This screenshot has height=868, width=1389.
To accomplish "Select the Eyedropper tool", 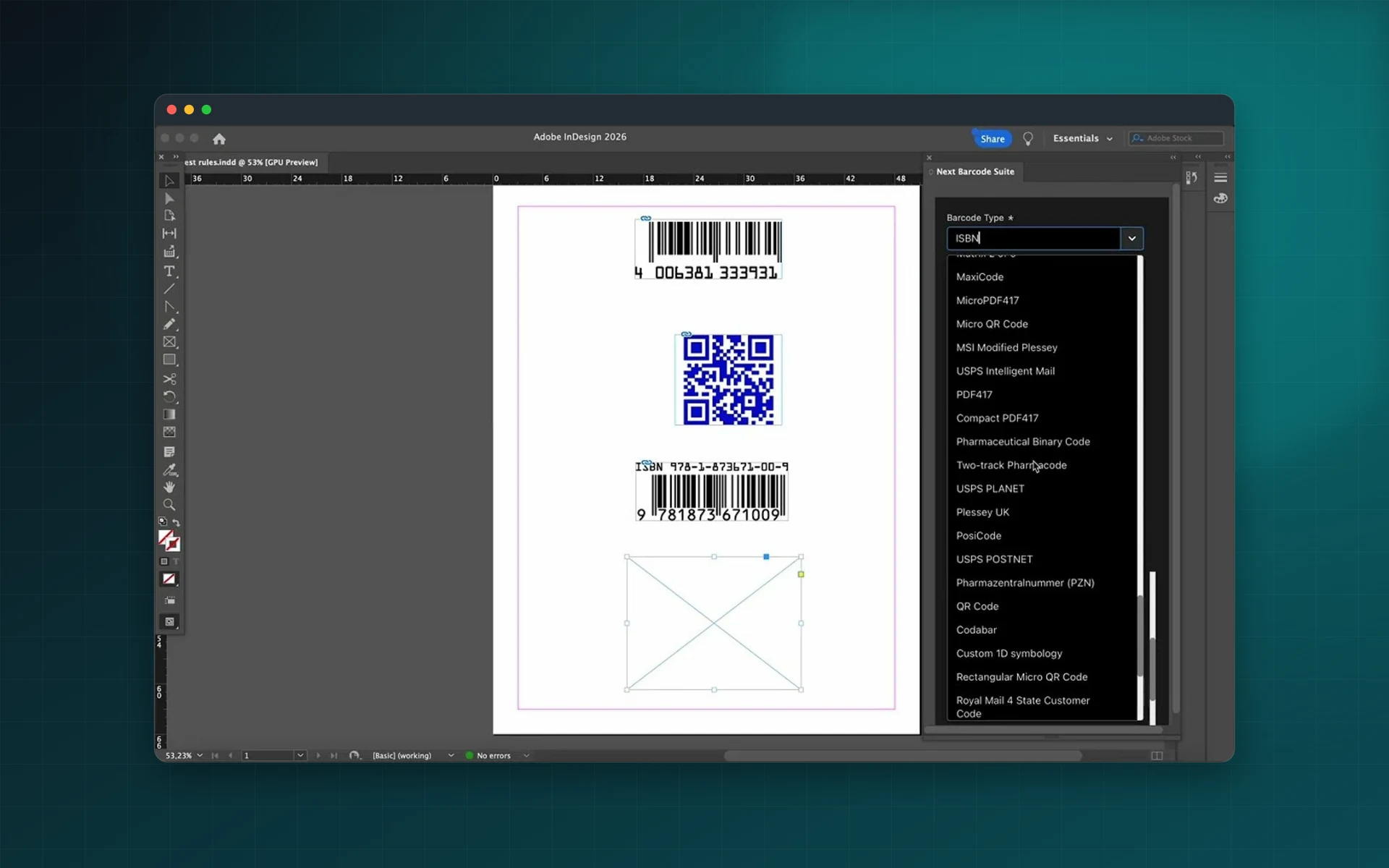I will [169, 469].
